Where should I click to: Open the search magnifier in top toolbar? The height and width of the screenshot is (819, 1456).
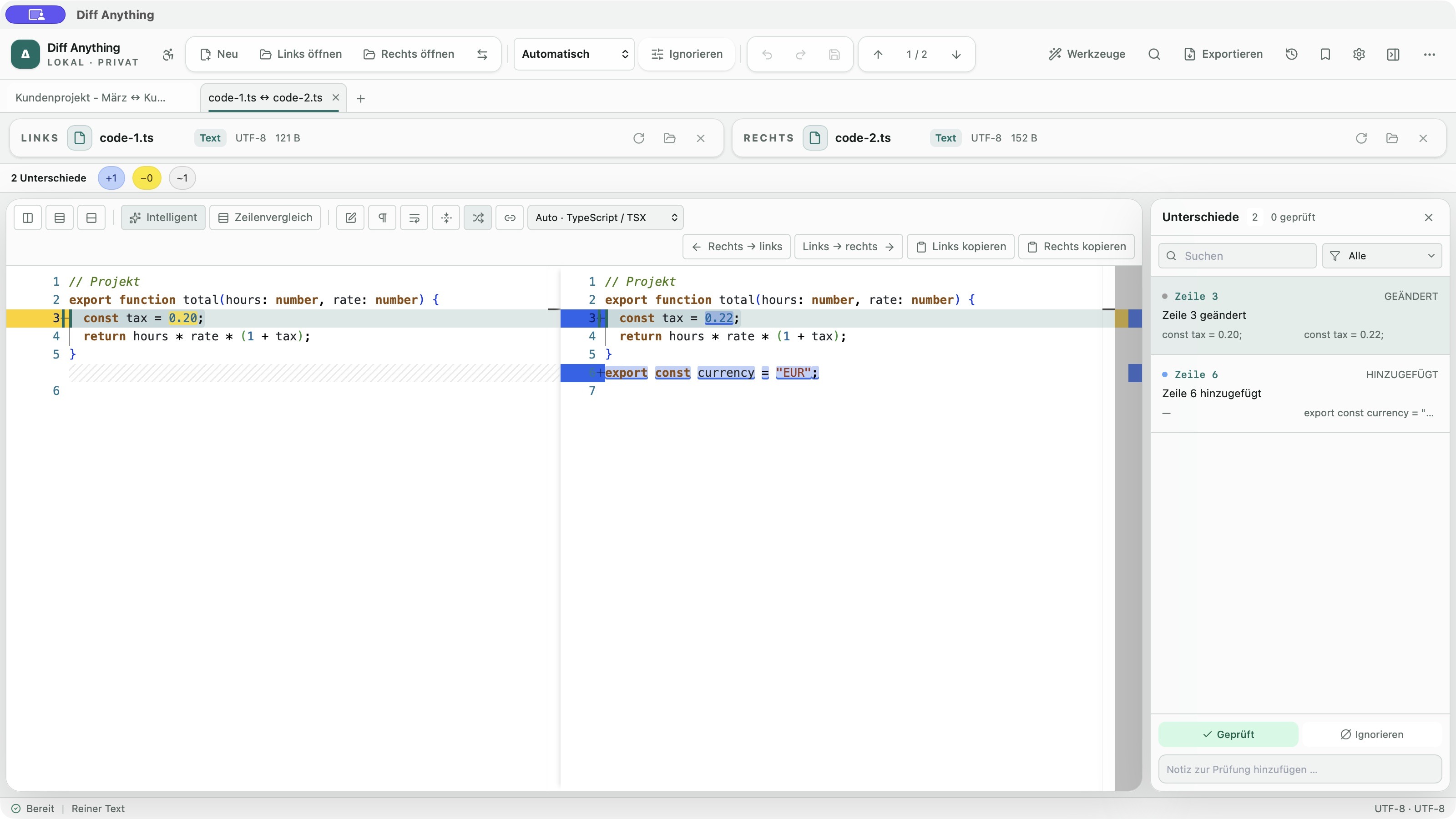coord(1154,54)
